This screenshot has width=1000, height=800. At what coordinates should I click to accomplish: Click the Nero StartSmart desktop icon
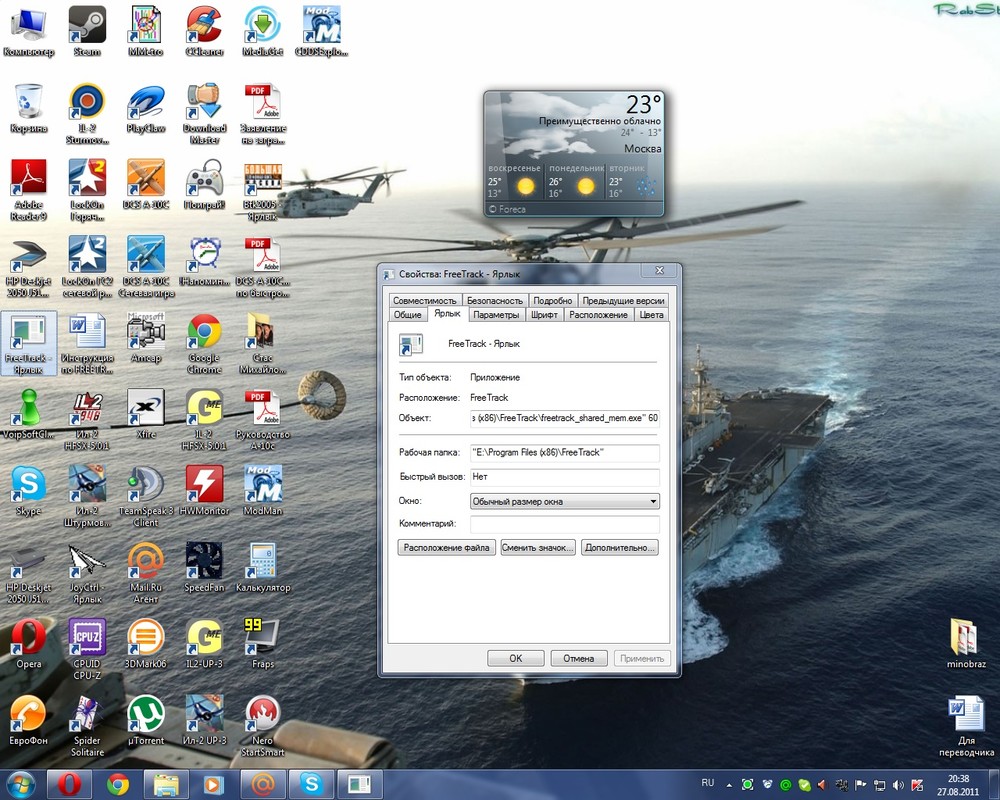tap(262, 715)
